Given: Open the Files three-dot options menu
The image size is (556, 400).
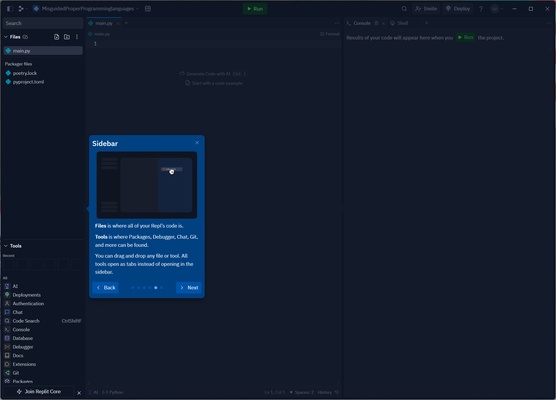Looking at the screenshot, I should [x=77, y=37].
